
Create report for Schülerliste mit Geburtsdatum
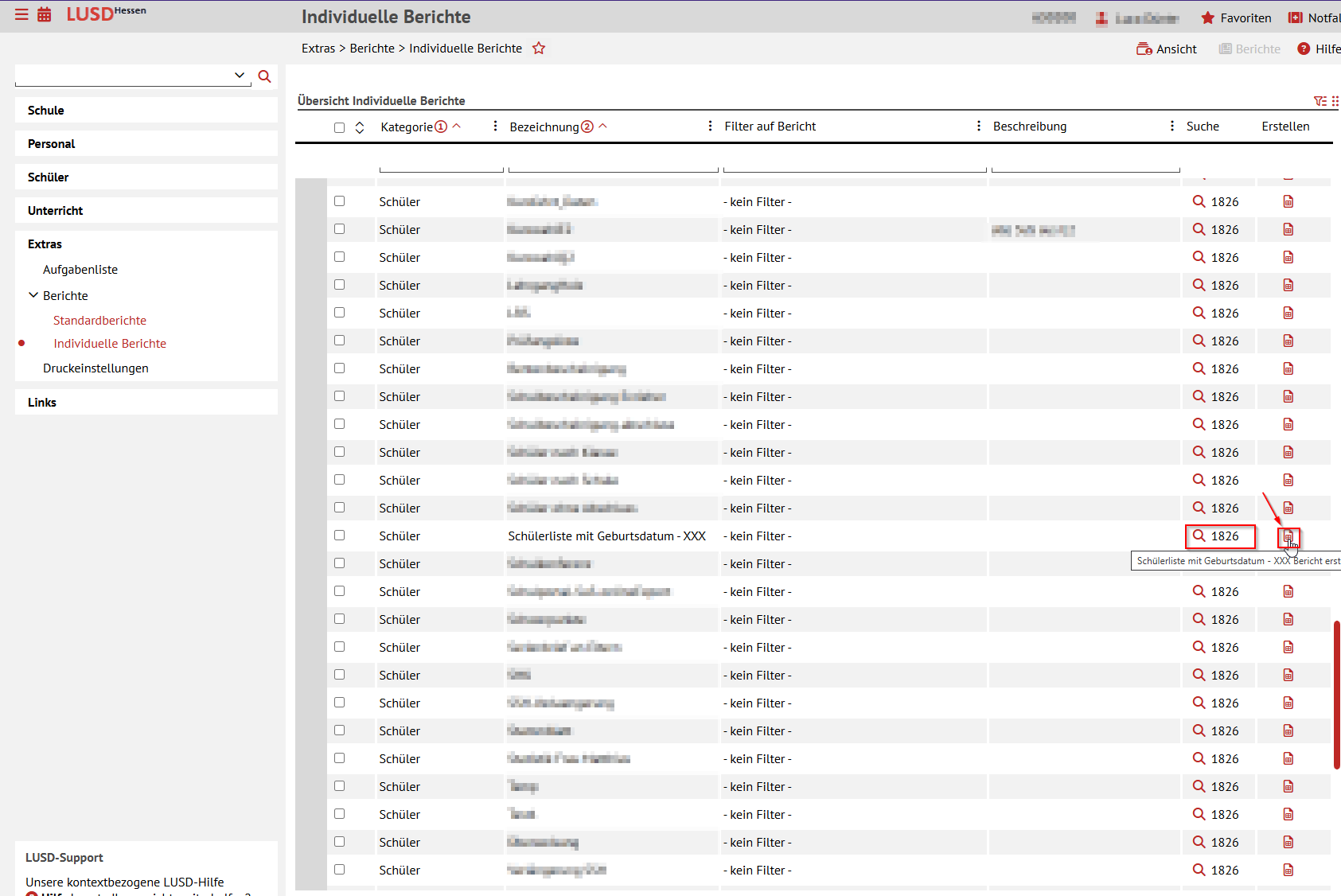click(1288, 536)
